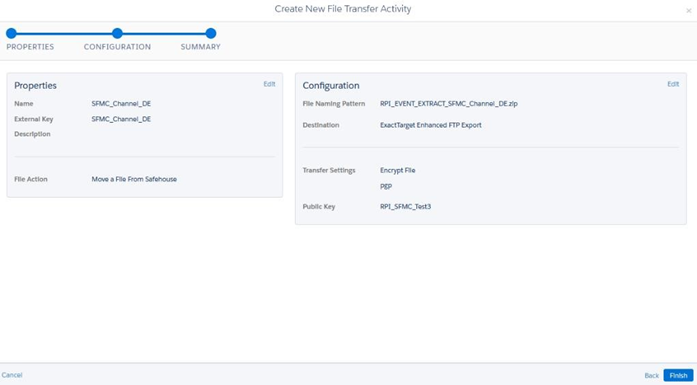Click ExactTarget Enhanced FTP Export destination
Image resolution: width=697 pixels, height=385 pixels.
tap(431, 125)
